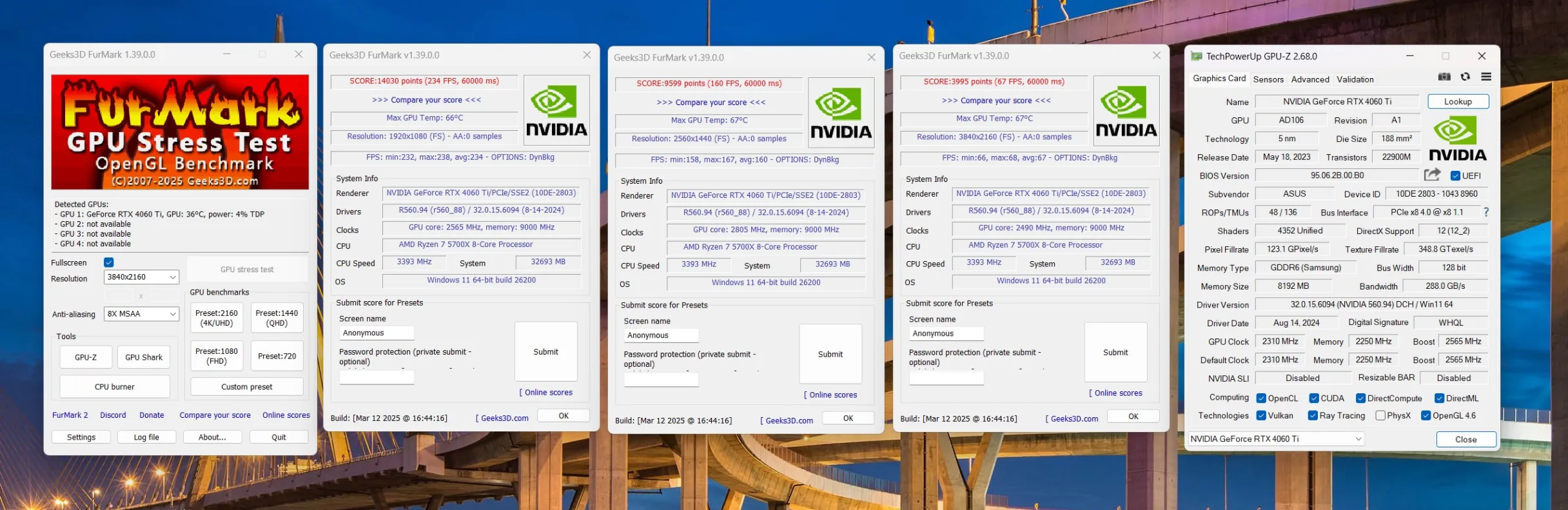
Task: Click Screen name field in 9599 points window
Action: [661, 335]
